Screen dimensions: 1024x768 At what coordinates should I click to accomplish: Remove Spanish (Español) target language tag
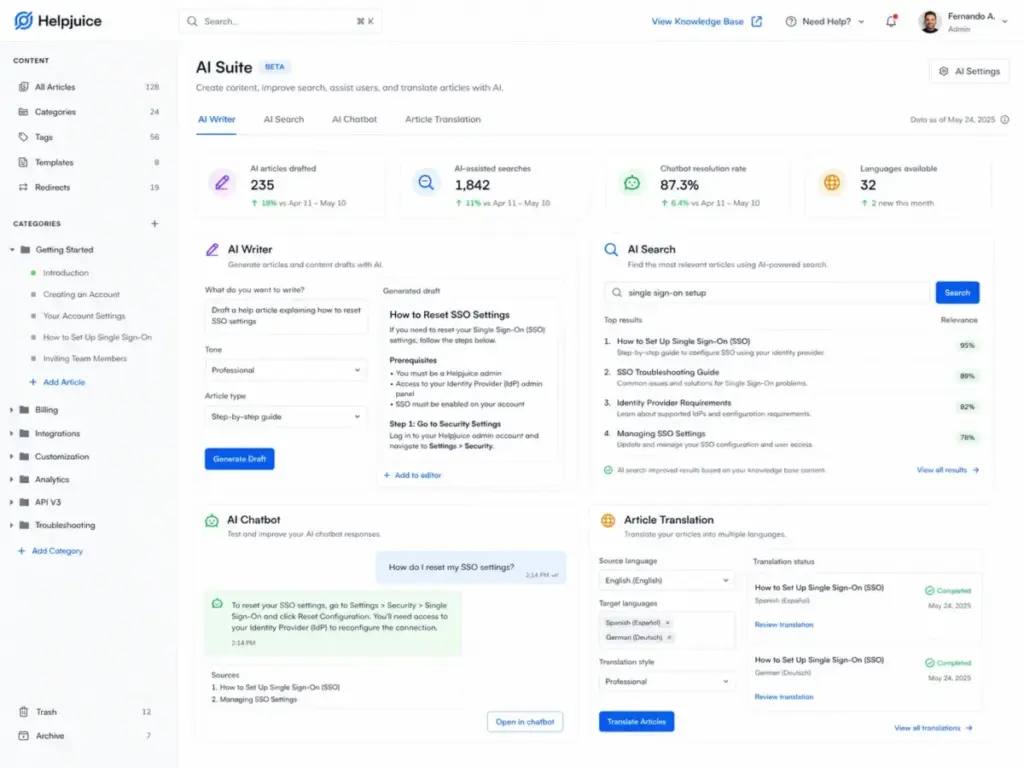pos(667,623)
